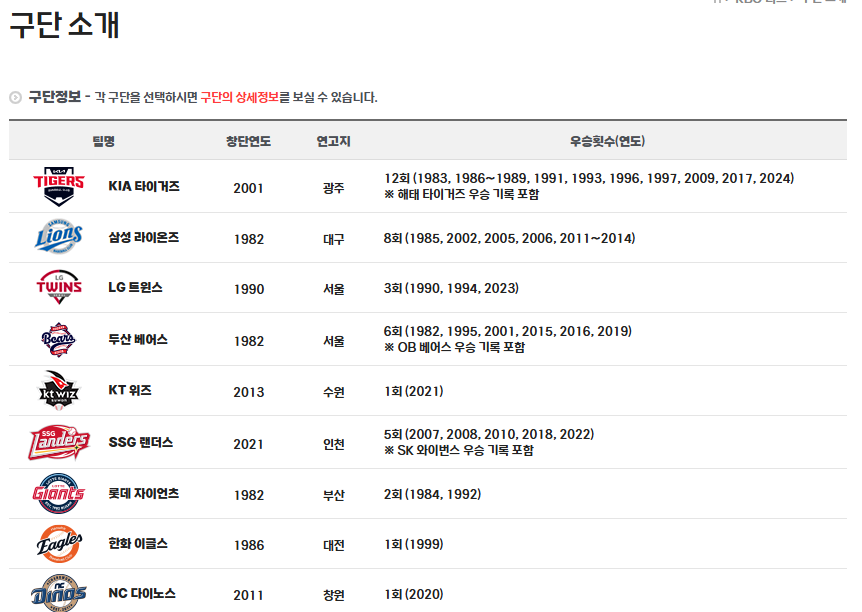Open the KIA 타이거즈 team link

coord(144,186)
